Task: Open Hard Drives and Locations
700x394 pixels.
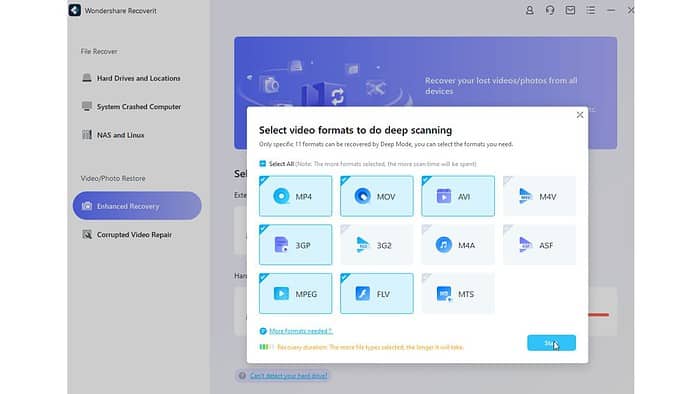Action: 138,78
